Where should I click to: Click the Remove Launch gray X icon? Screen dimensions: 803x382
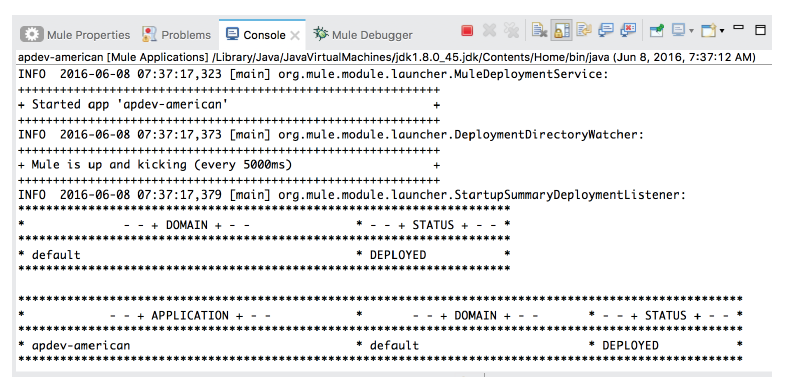(490, 31)
